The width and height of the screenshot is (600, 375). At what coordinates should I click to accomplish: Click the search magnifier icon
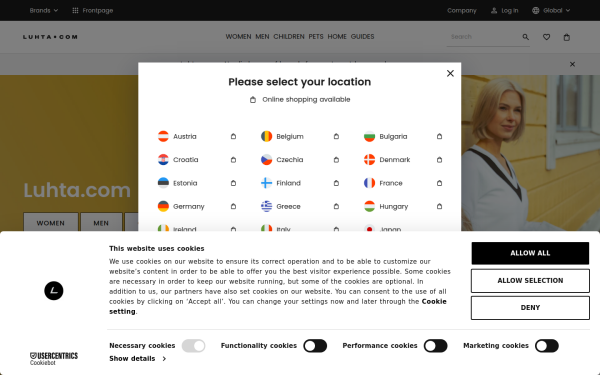coord(525,37)
